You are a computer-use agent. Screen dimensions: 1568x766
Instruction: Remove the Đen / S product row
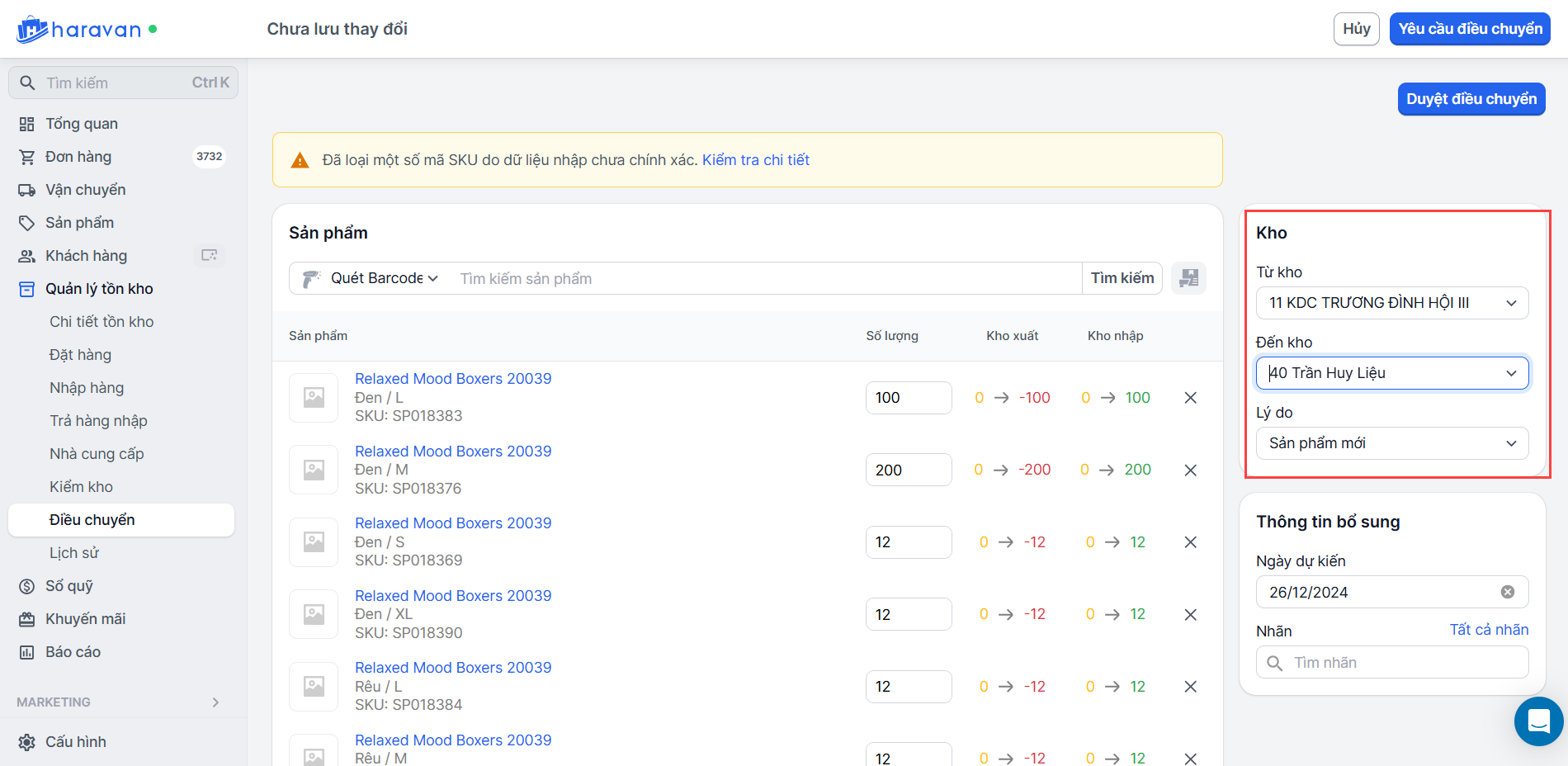coord(1190,542)
